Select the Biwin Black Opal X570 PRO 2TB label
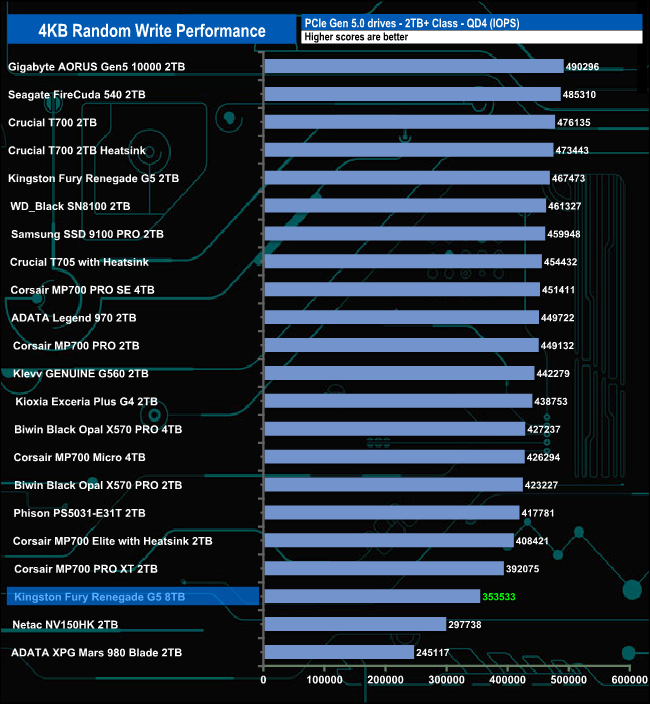650x704 pixels. [x=98, y=485]
